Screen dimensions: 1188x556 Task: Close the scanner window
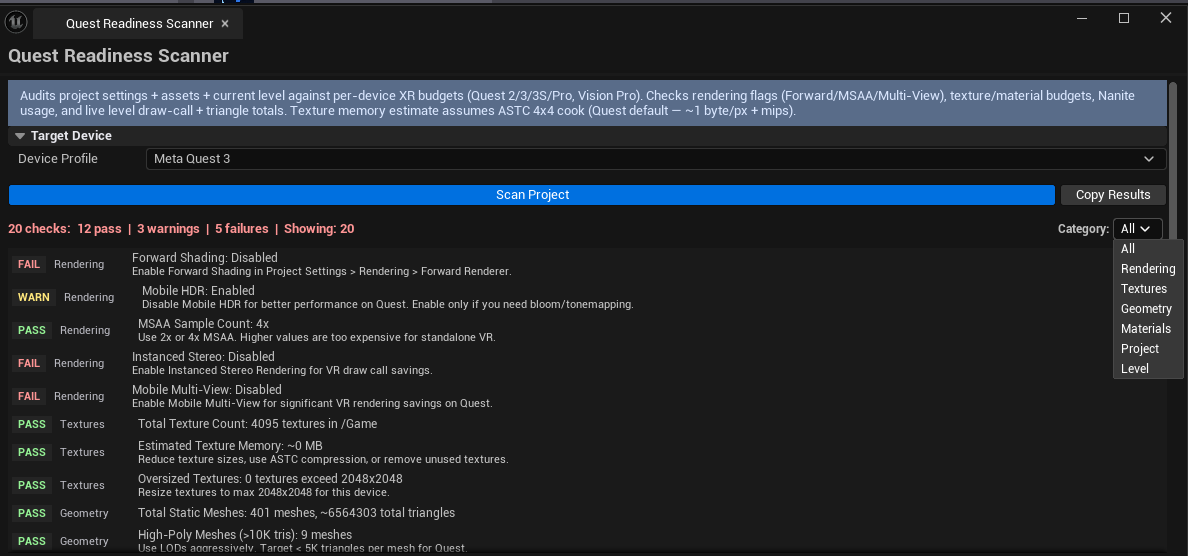[1166, 18]
